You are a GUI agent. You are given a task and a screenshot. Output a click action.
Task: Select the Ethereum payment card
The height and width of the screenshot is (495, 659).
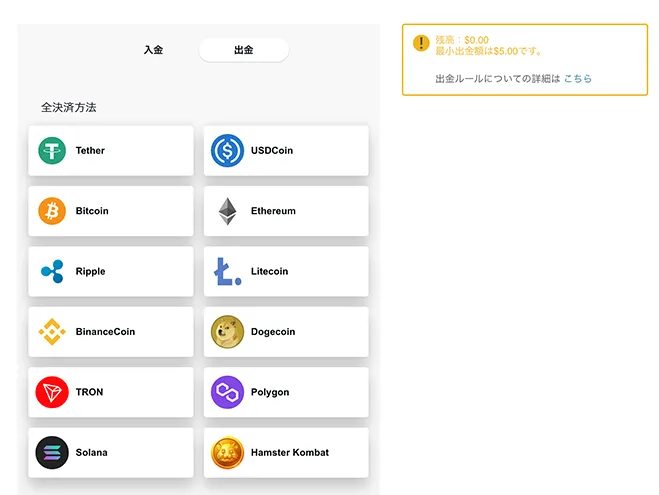click(286, 211)
